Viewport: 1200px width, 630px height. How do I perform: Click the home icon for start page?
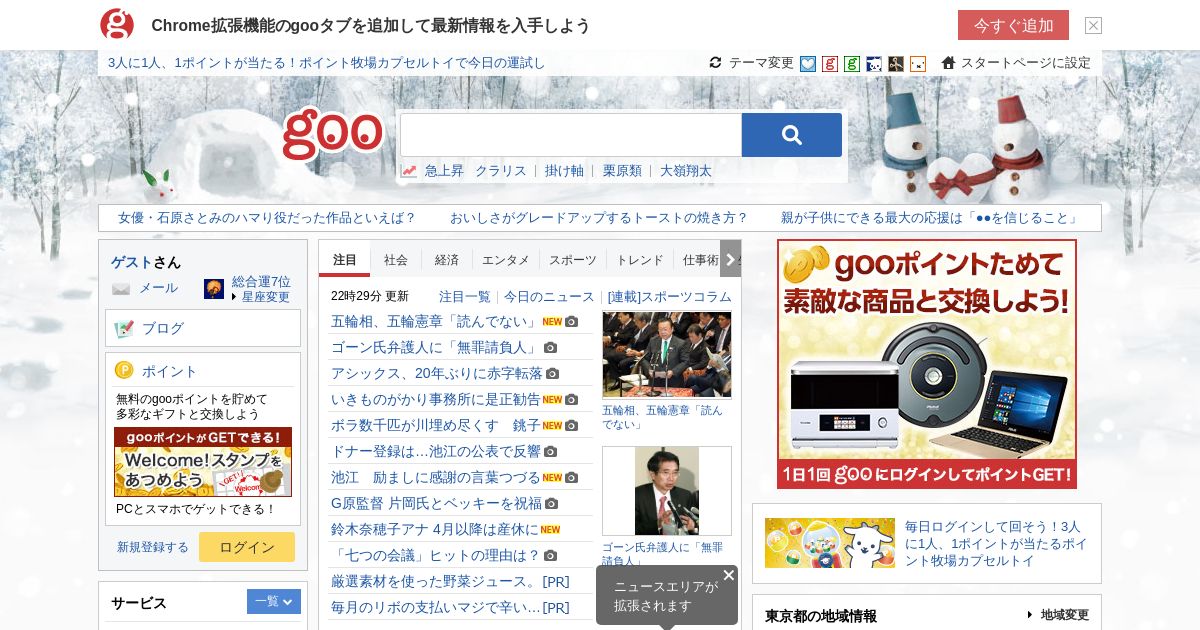(x=948, y=62)
